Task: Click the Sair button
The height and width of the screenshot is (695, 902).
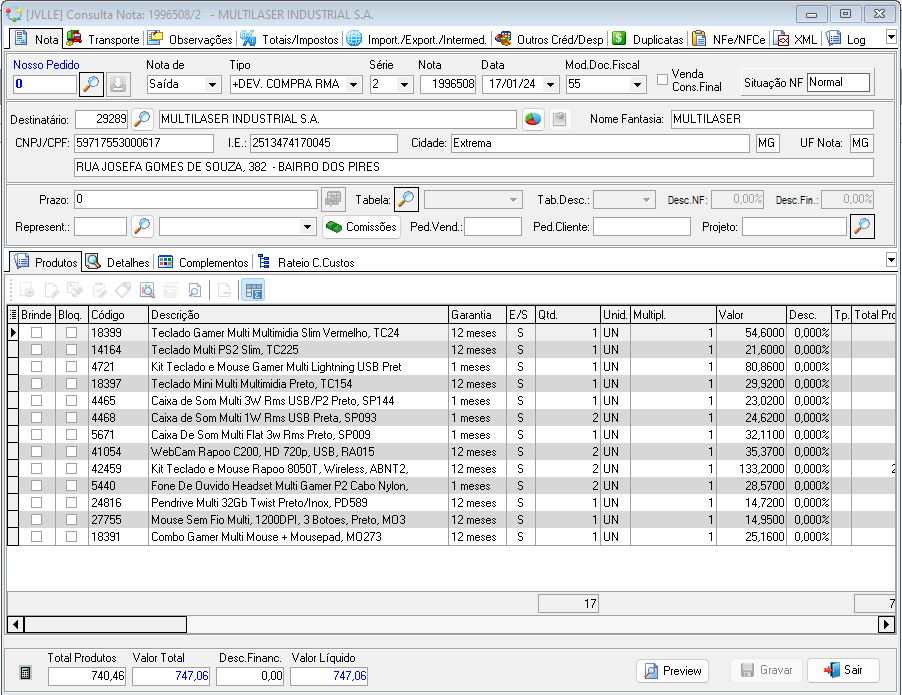Action: tap(843, 670)
